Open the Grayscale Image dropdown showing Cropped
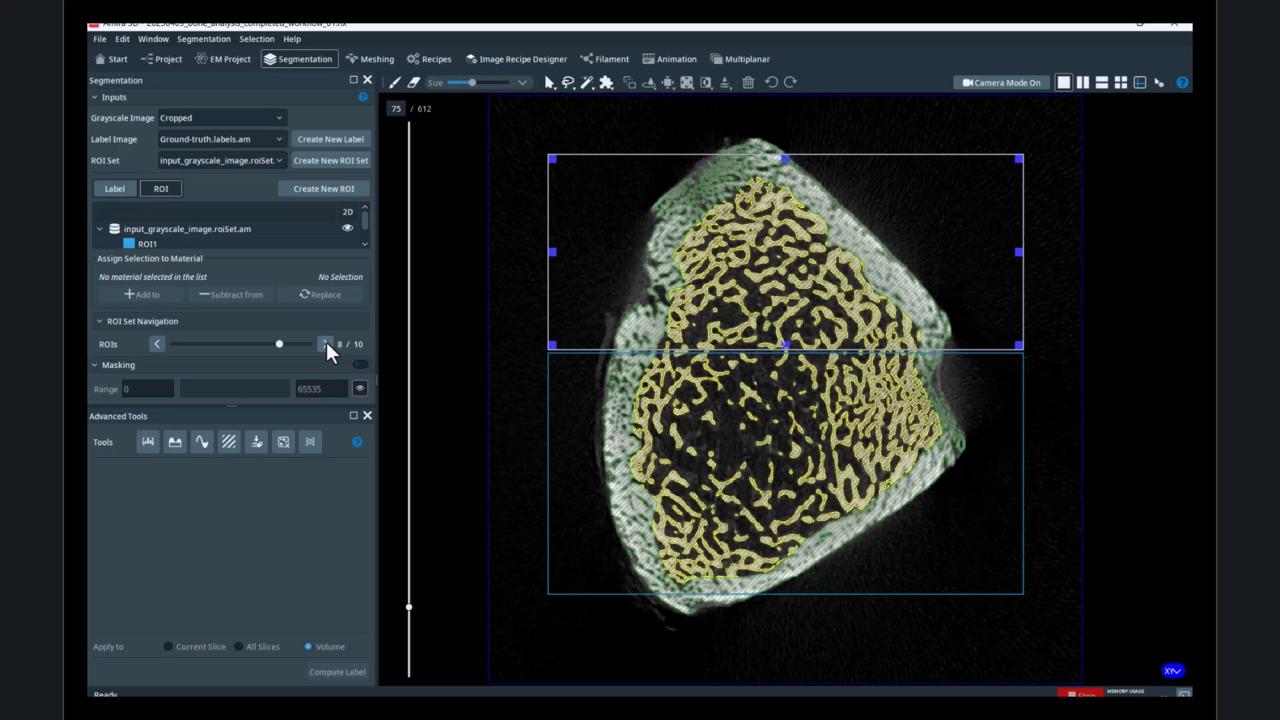Screen dimensions: 1280x720 221,118
